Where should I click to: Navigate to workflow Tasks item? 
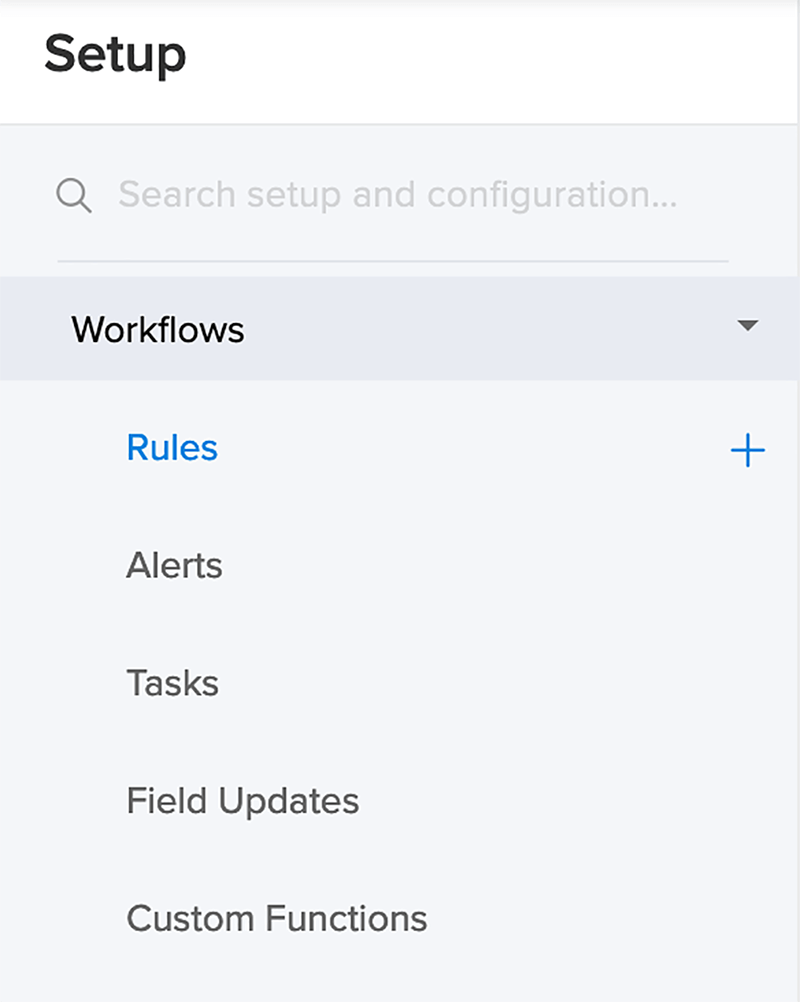pyautogui.click(x=173, y=682)
